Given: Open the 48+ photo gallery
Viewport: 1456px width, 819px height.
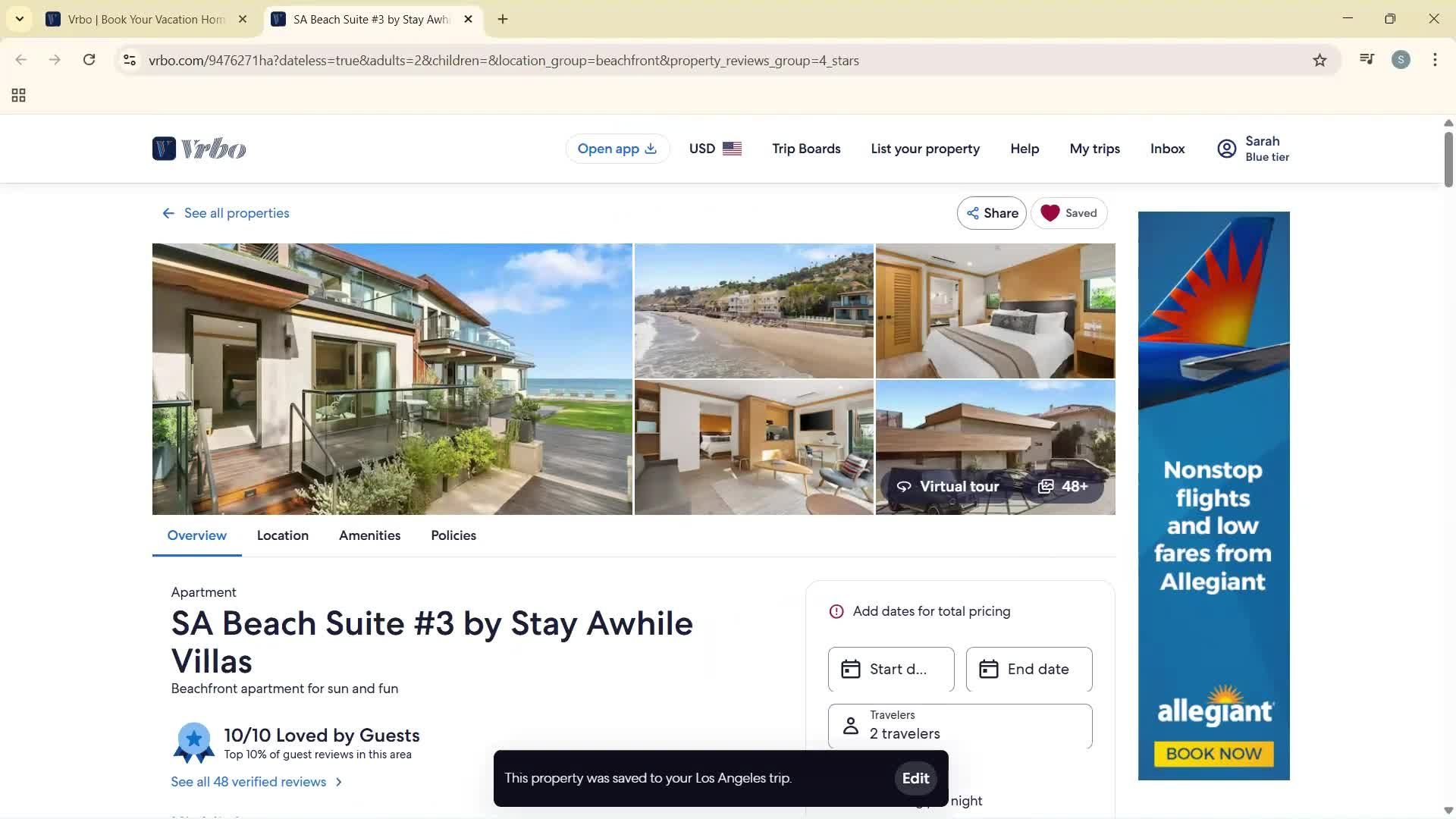Looking at the screenshot, I should tap(1063, 486).
